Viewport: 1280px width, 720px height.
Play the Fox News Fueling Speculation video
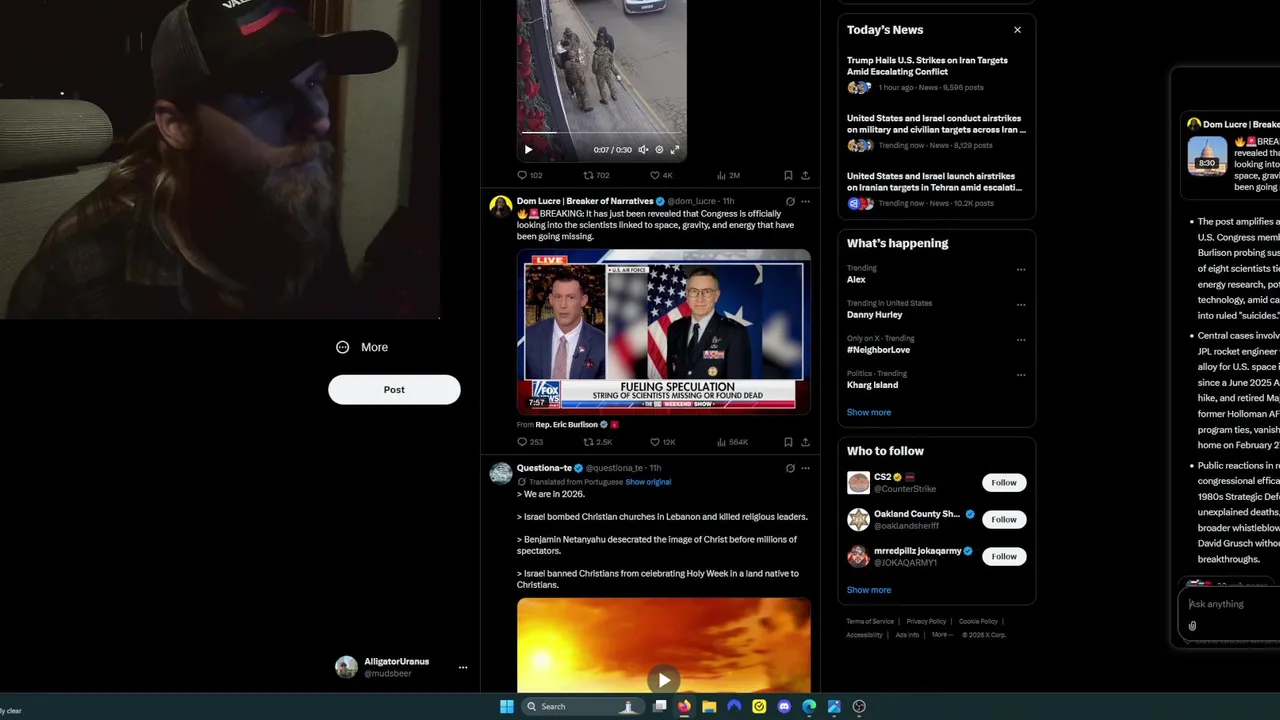click(663, 331)
